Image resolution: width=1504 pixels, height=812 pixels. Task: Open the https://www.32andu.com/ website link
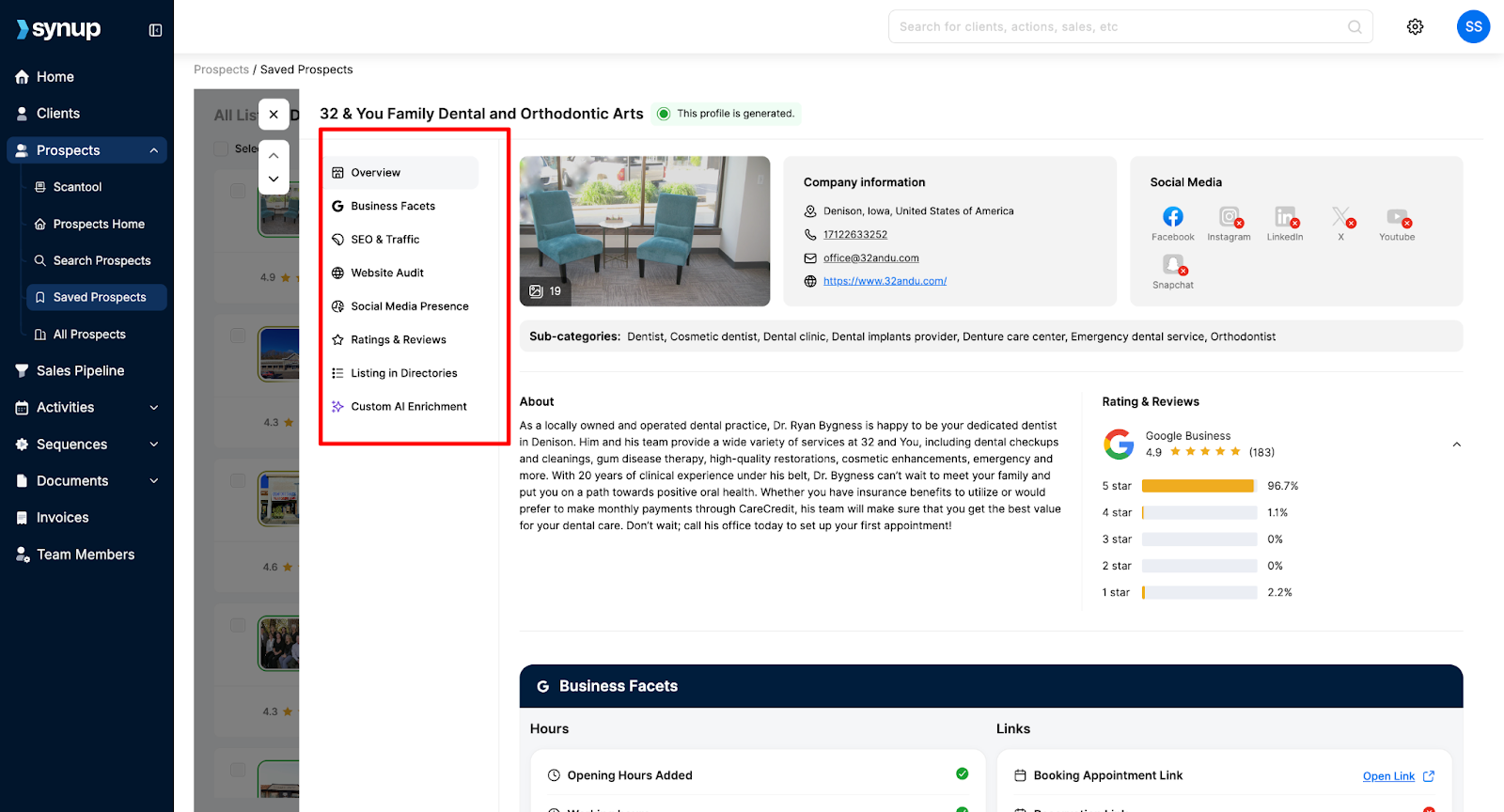[x=885, y=281]
